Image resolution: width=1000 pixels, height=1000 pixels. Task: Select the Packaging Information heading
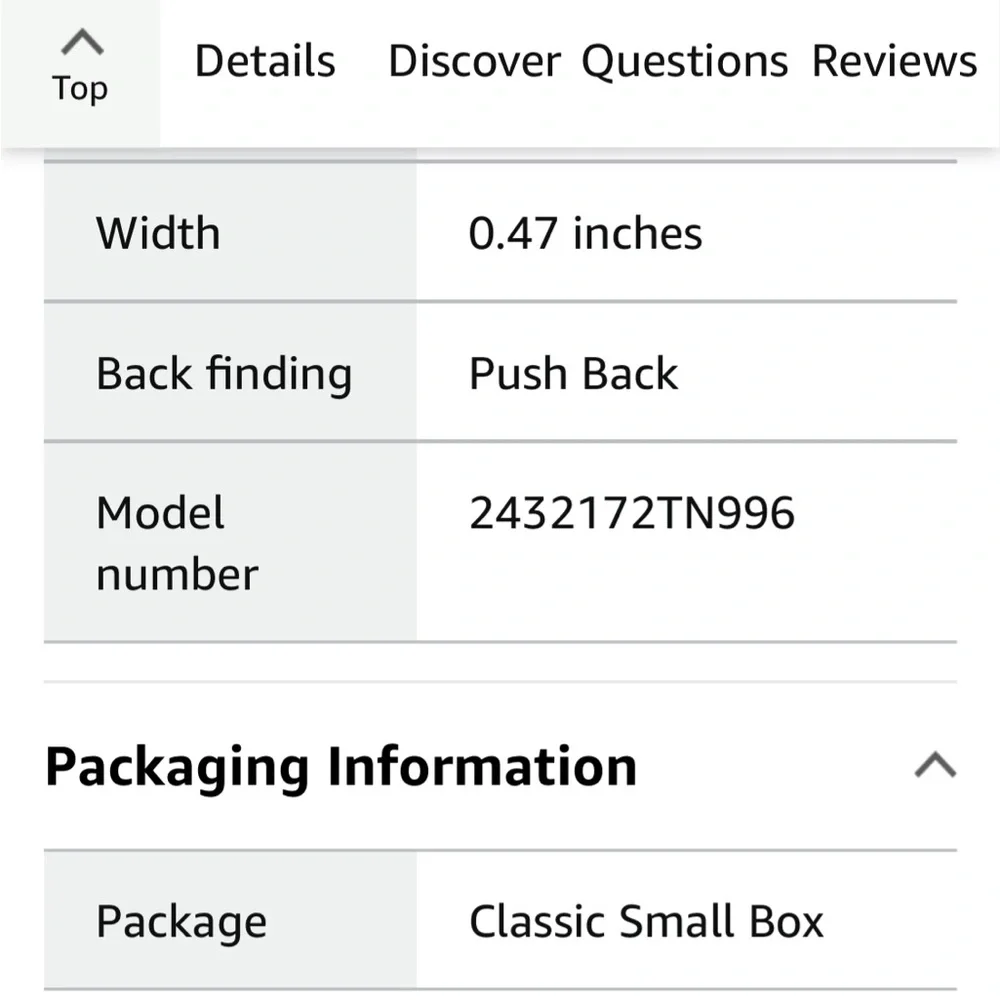point(341,767)
